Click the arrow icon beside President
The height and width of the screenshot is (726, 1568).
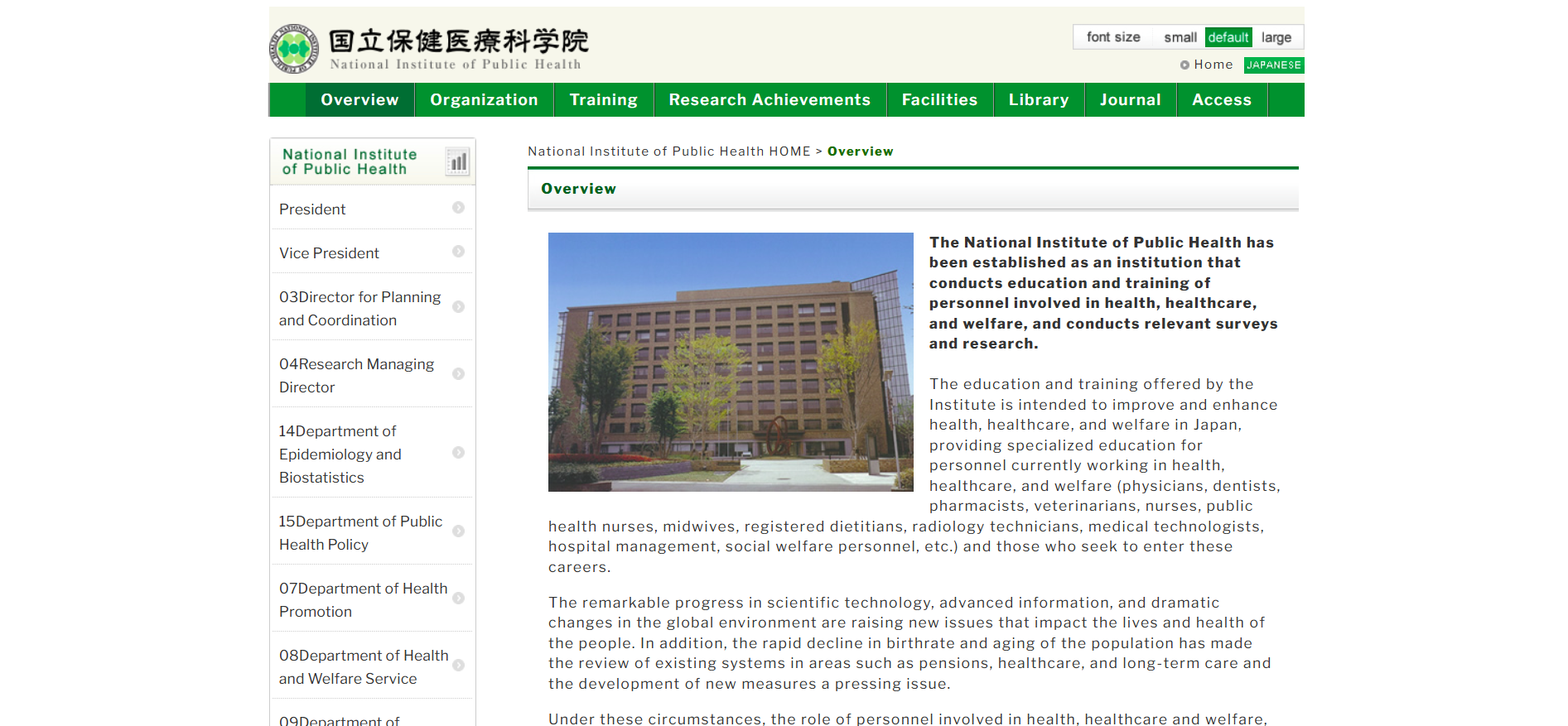pos(458,208)
